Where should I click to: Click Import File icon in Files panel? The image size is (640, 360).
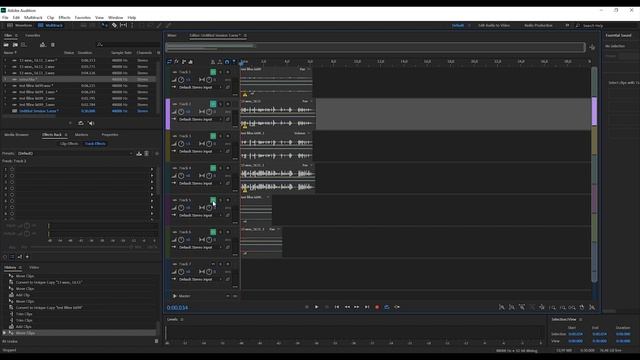(x=15, y=44)
